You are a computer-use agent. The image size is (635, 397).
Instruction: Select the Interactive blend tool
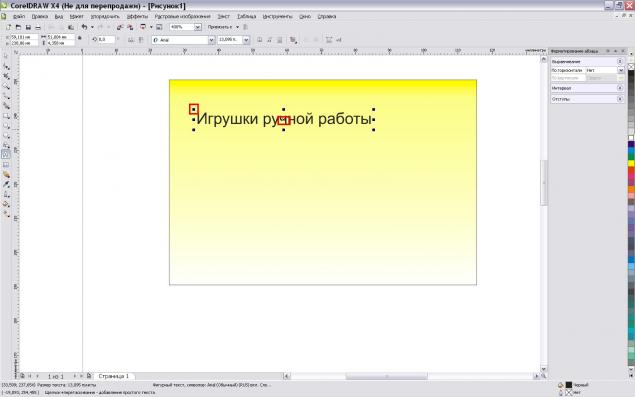pyautogui.click(x=6, y=174)
